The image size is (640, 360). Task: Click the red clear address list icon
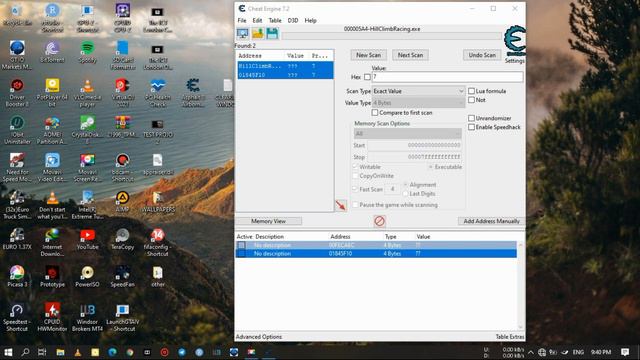tap(379, 221)
